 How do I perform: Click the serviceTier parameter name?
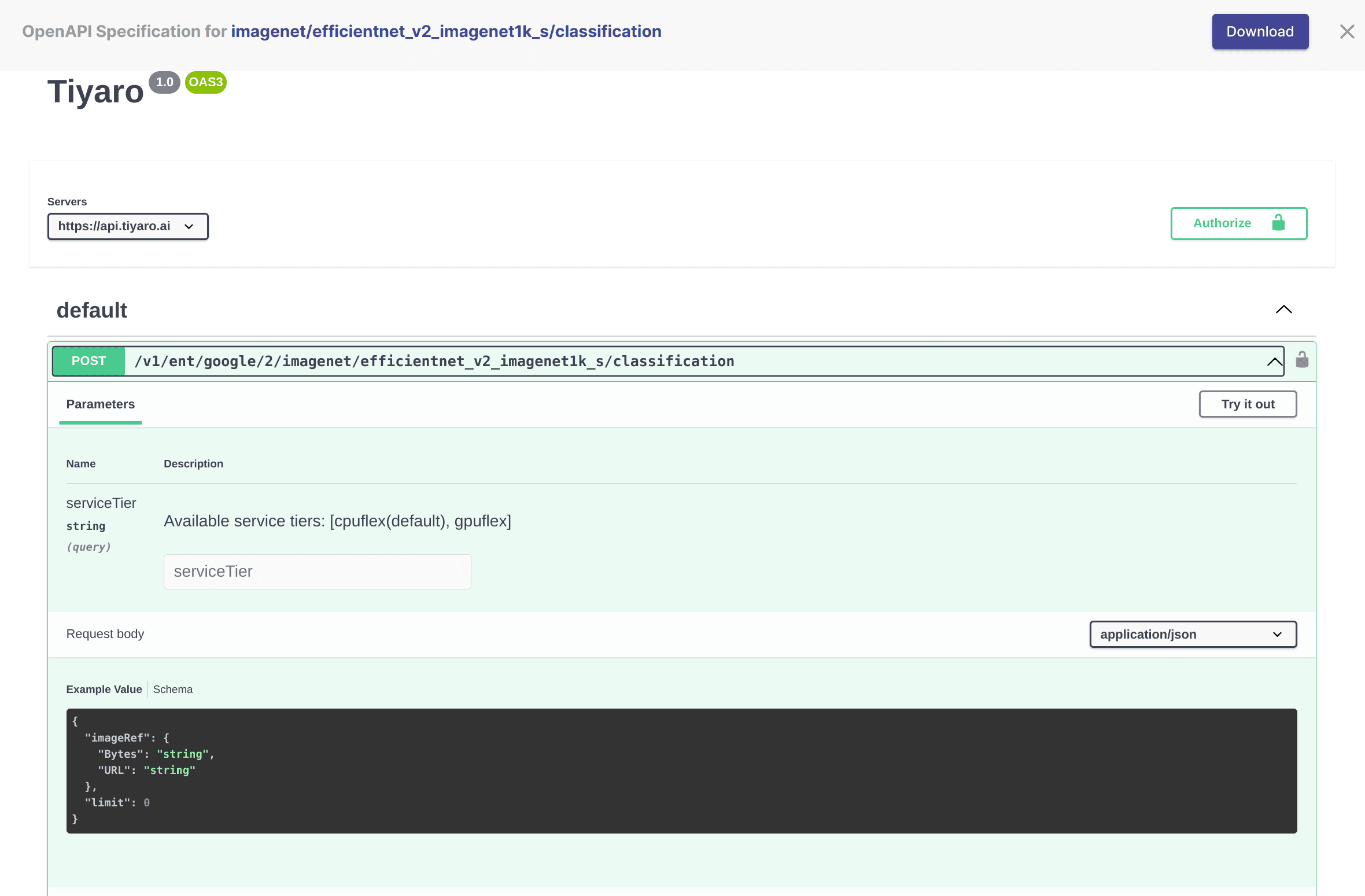pos(101,503)
